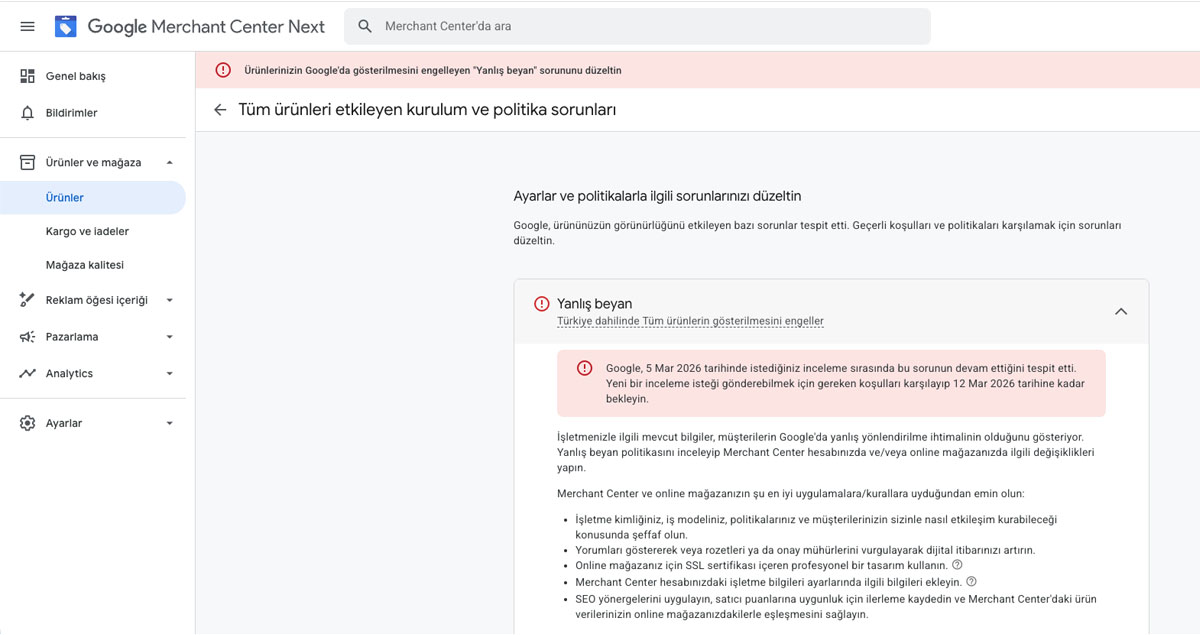This screenshot has width=1200, height=635.
Task: Click the Analytics chart icon
Action: point(28,373)
